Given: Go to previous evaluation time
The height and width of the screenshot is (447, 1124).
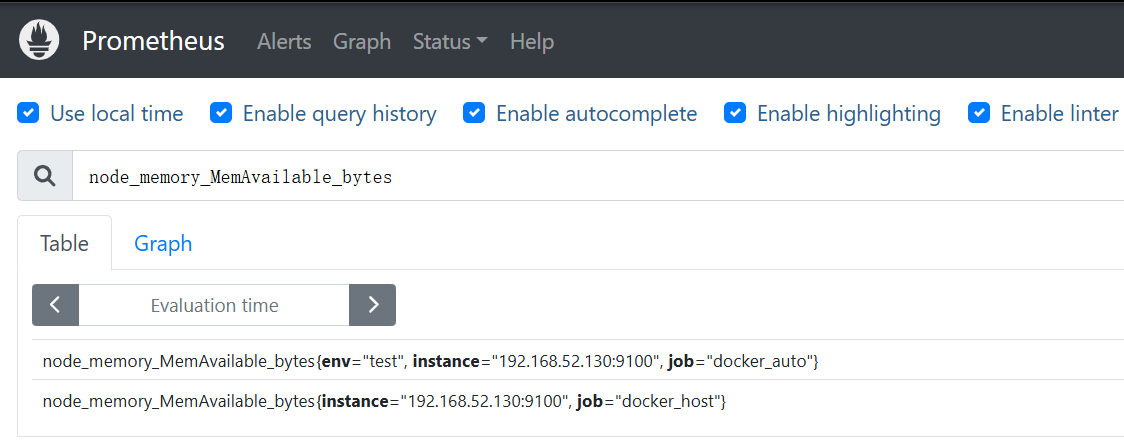Looking at the screenshot, I should (x=56, y=305).
